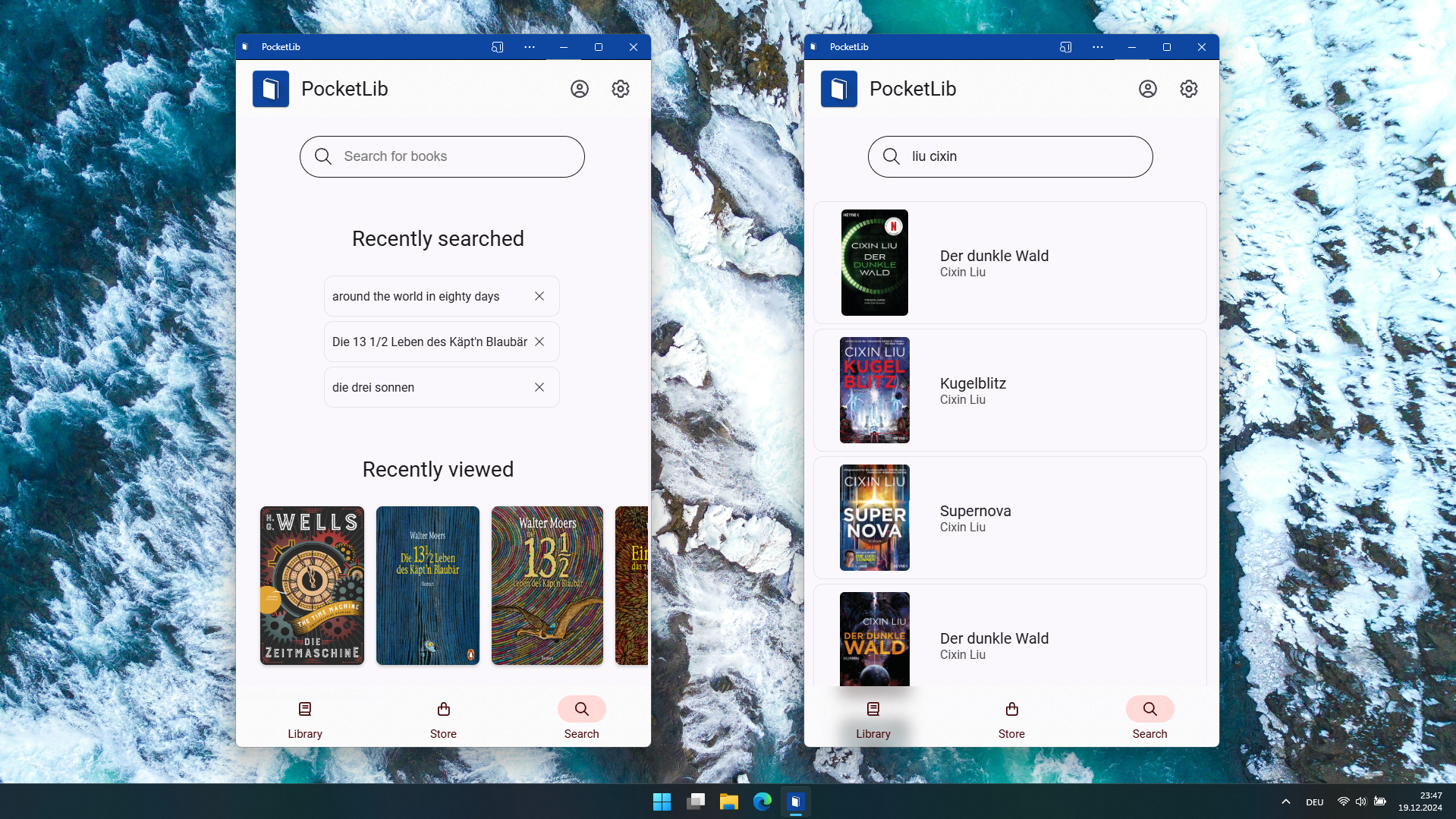Click the PocketLib taskbar icon
This screenshot has width=1456, height=819.
(x=796, y=802)
